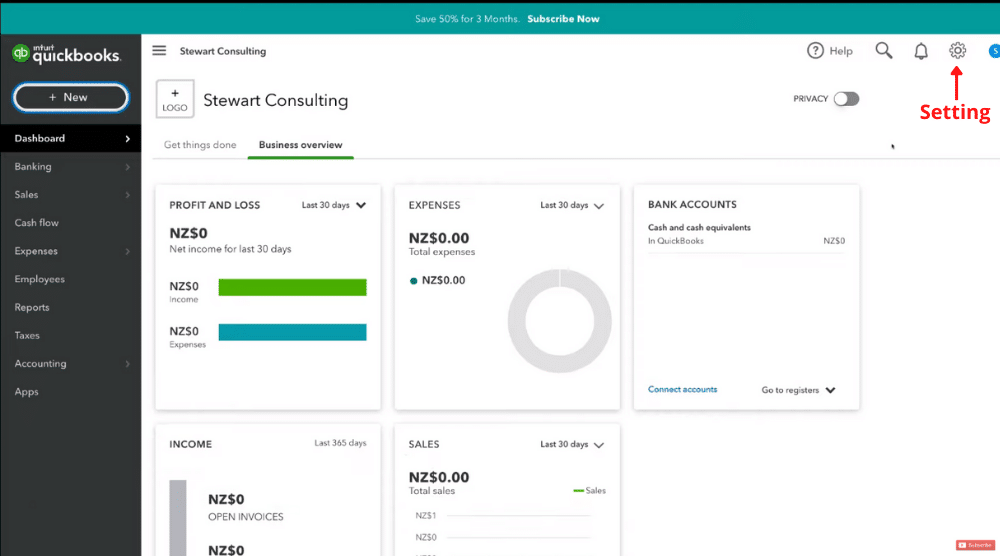1000x556 pixels.
Task: Click Cash and cash equivalents label
Action: (x=699, y=228)
